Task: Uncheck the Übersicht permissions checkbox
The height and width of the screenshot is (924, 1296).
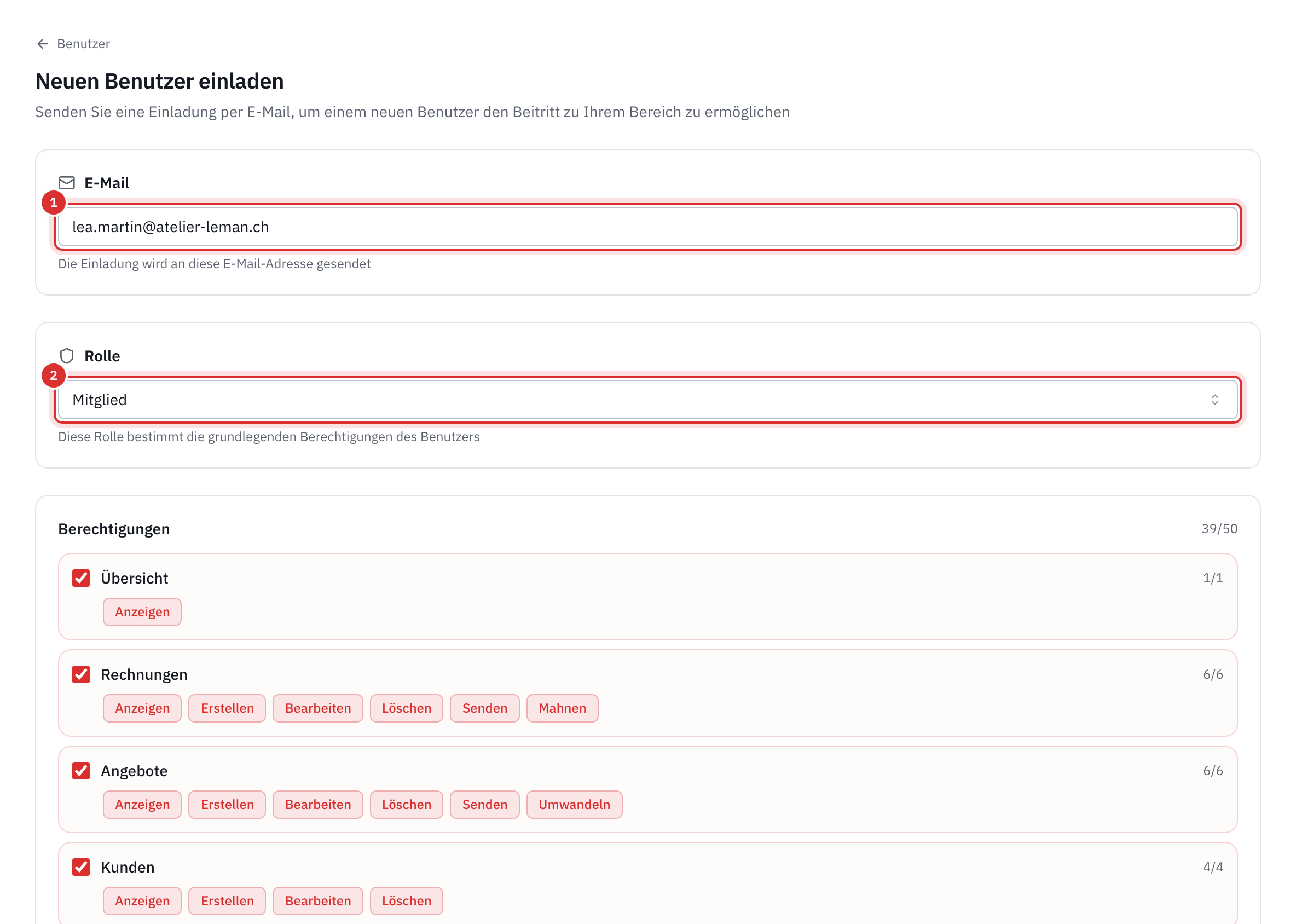Action: pos(81,578)
